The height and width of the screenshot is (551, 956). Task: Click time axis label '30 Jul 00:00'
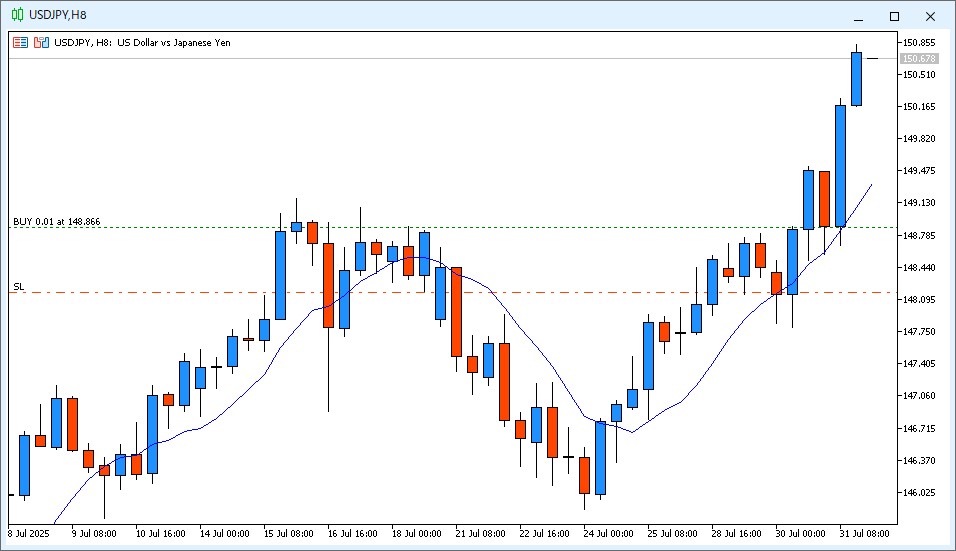coord(801,534)
